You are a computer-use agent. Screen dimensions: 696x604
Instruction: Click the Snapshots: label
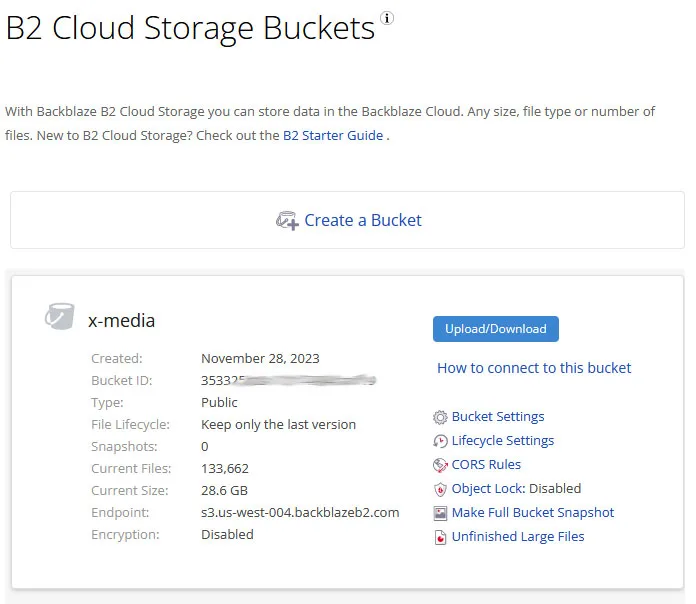pyautogui.click(x=124, y=446)
